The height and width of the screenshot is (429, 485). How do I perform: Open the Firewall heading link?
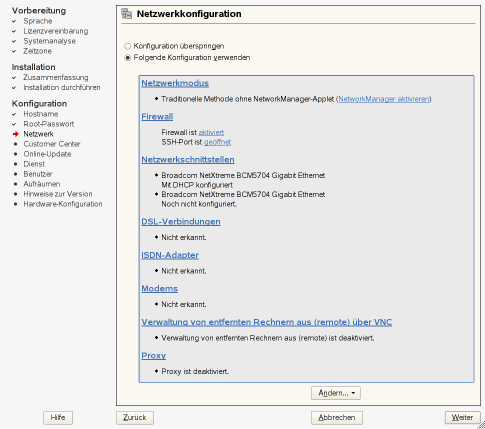157,117
